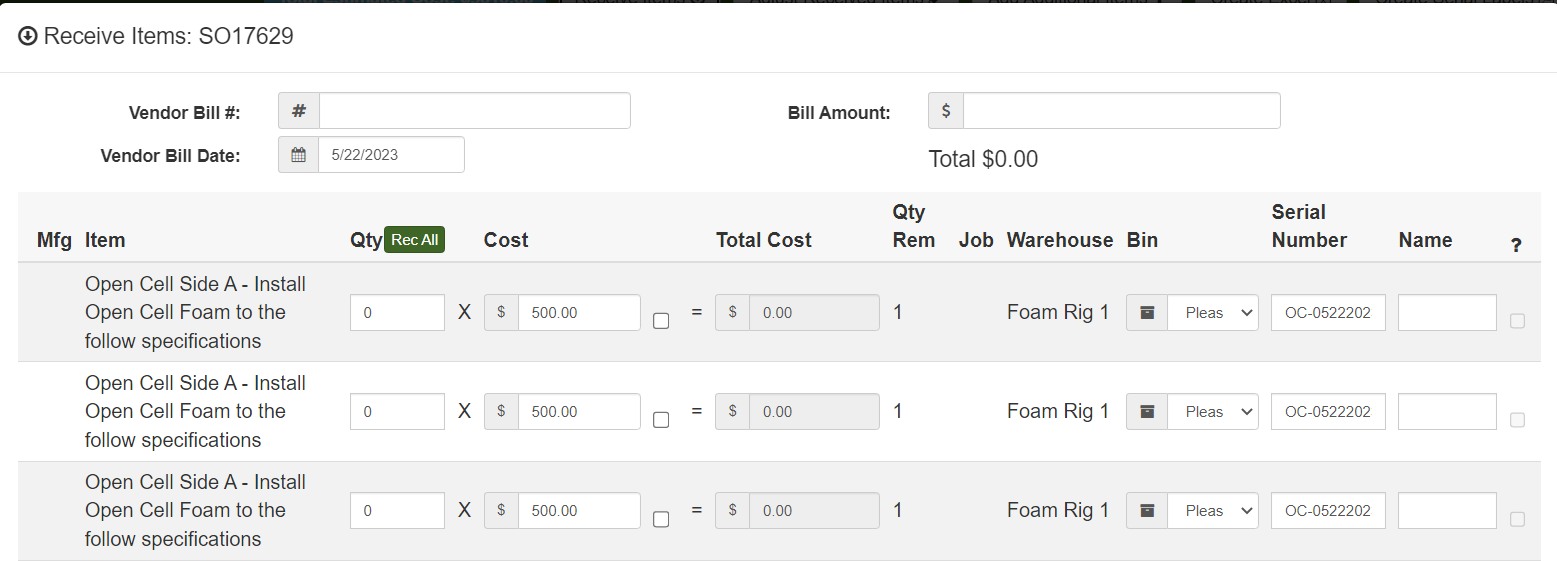Expand the Bin dropdown in the third row

pos(1213,511)
